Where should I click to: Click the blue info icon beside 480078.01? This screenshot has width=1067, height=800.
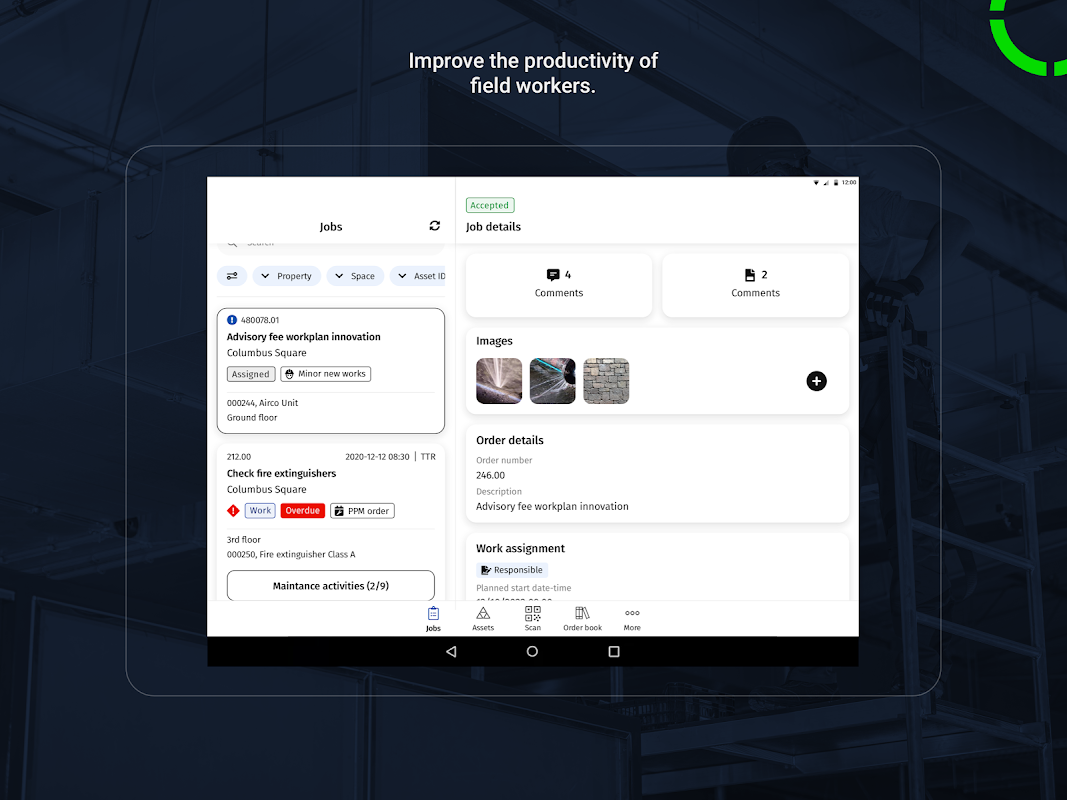232,320
